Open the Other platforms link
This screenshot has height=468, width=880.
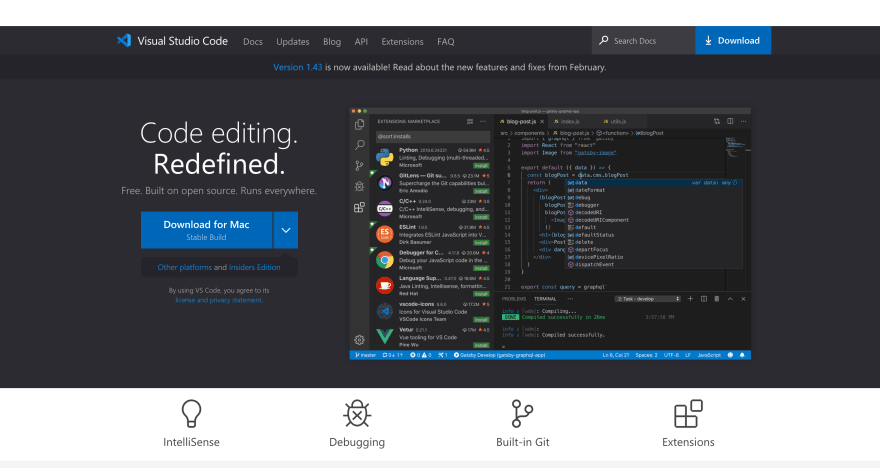[x=185, y=268]
